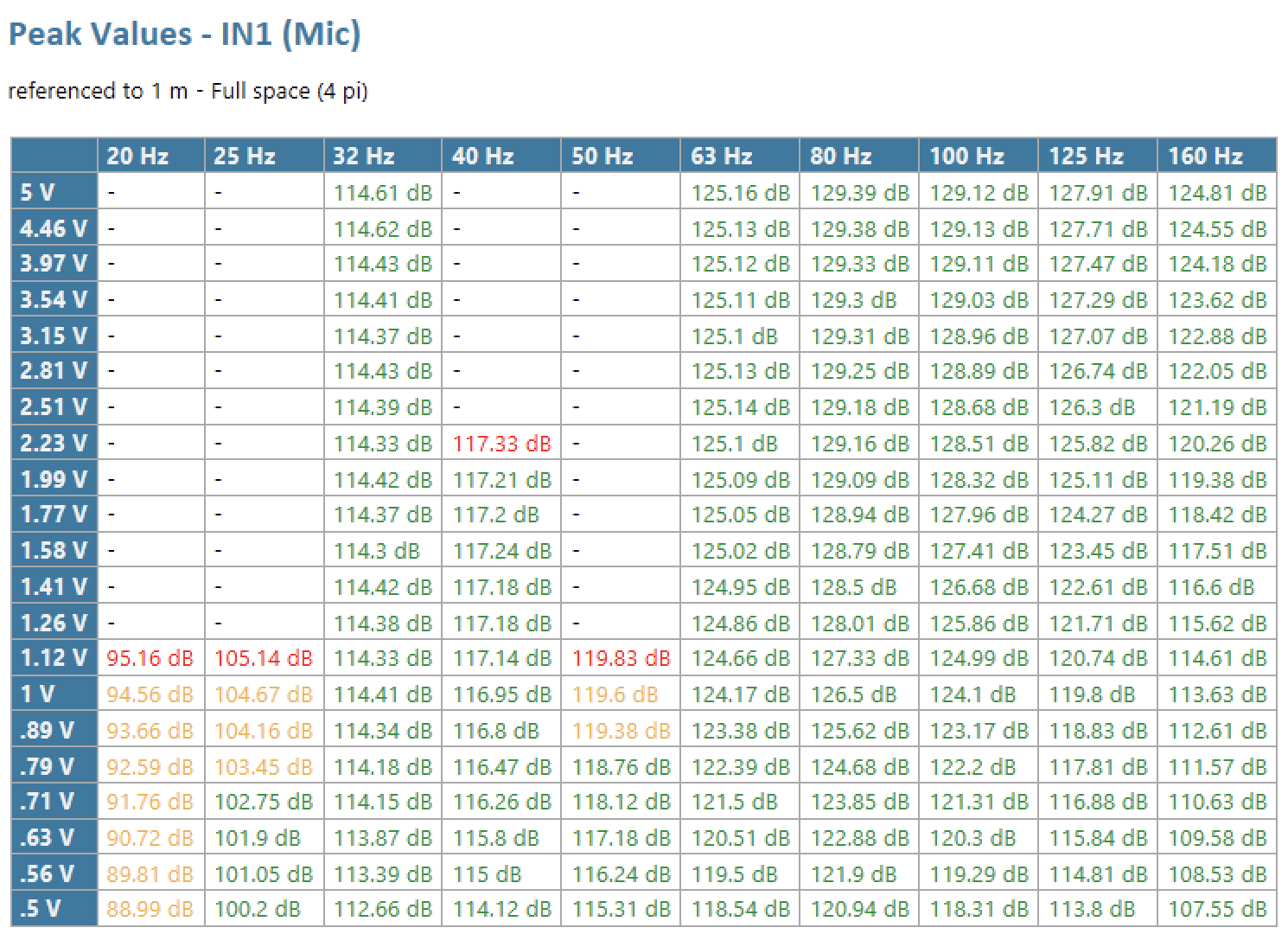Select the 2.51 V row header

pos(54,407)
